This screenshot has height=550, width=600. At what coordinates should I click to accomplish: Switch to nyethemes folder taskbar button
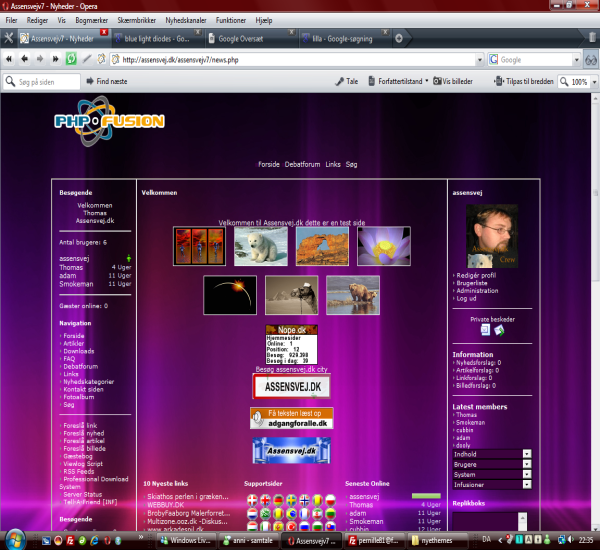[437, 540]
